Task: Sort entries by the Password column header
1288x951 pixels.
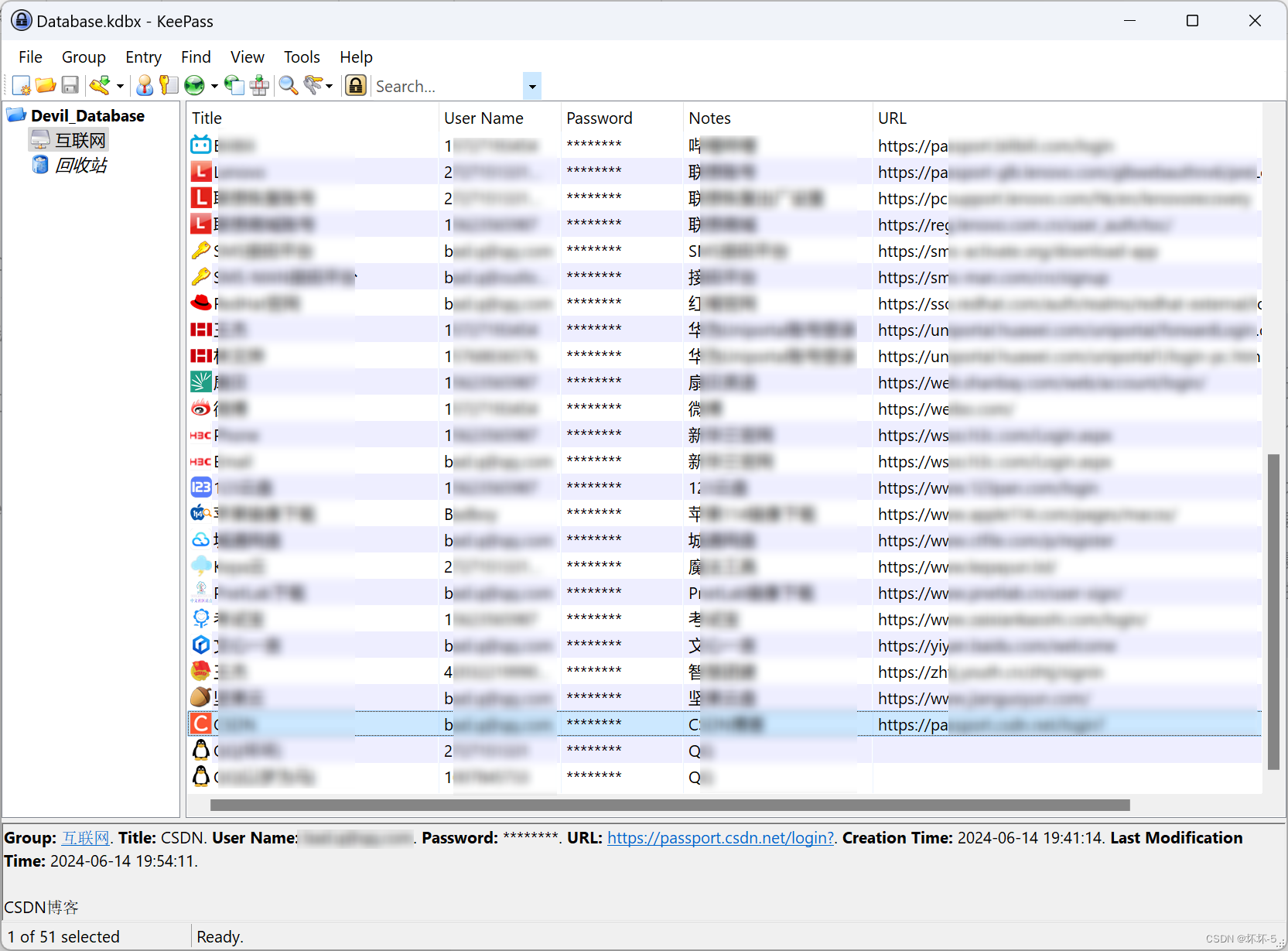Action: [622, 118]
